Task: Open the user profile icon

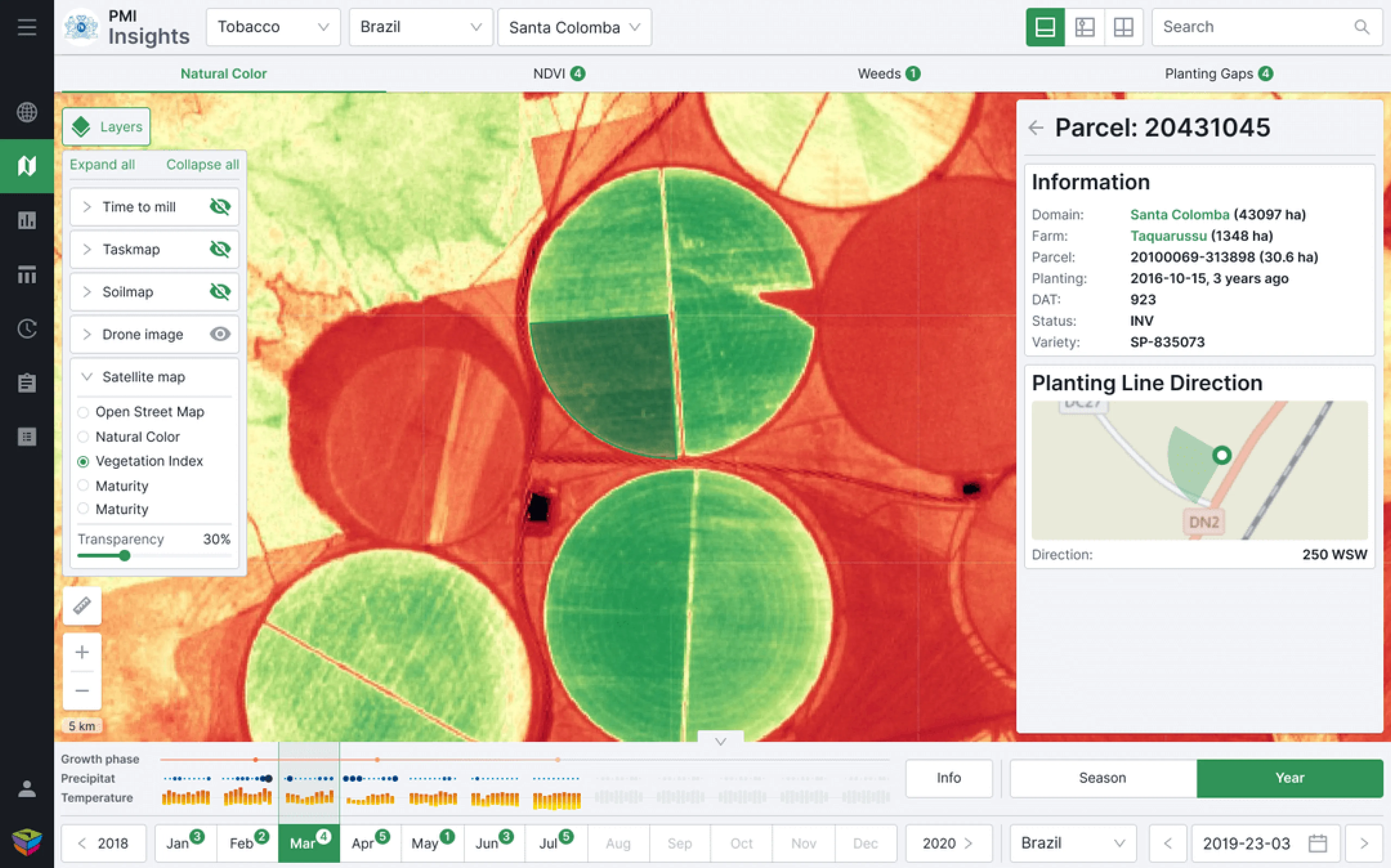Action: [27, 789]
